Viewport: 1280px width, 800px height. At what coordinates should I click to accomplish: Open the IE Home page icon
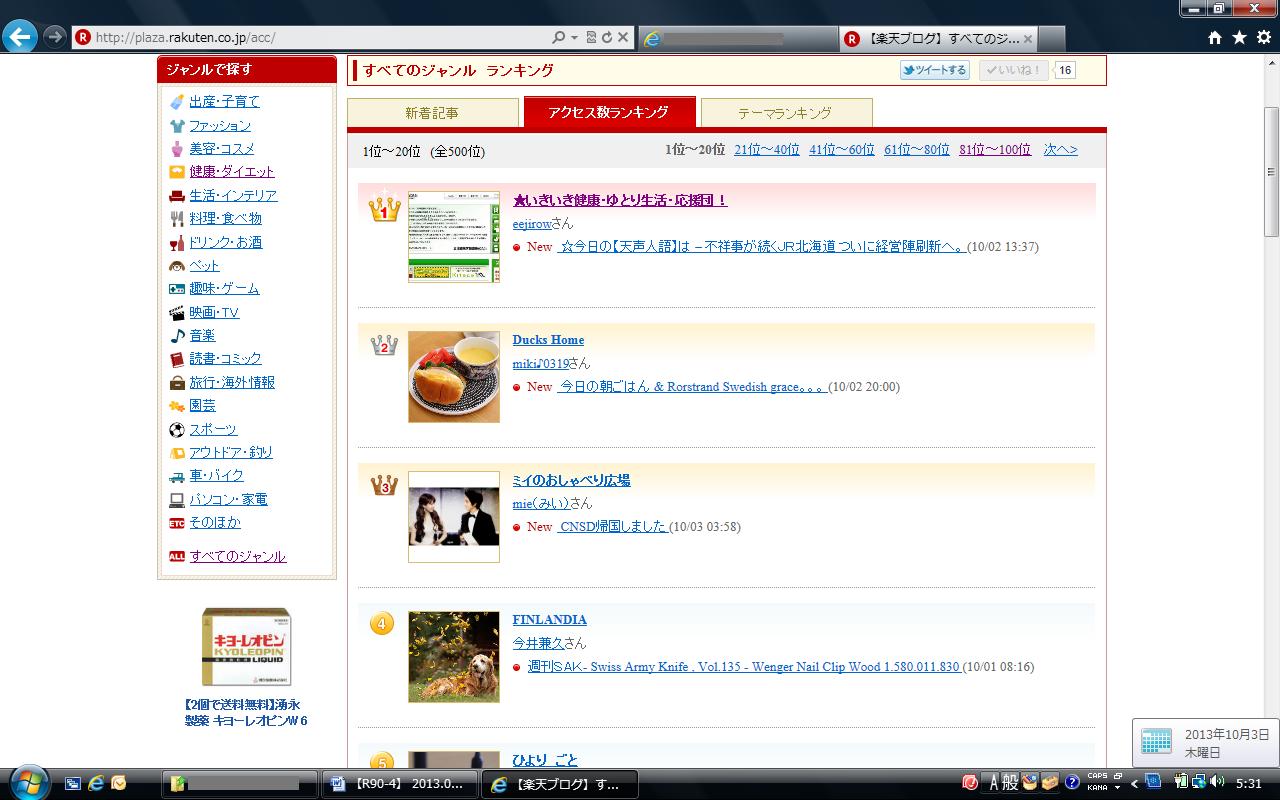pyautogui.click(x=1214, y=37)
